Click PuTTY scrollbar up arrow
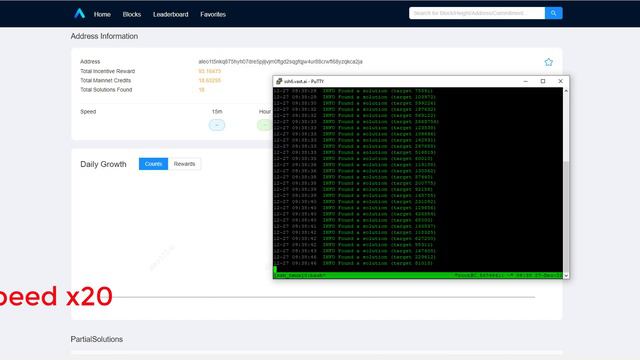 (x=566, y=91)
